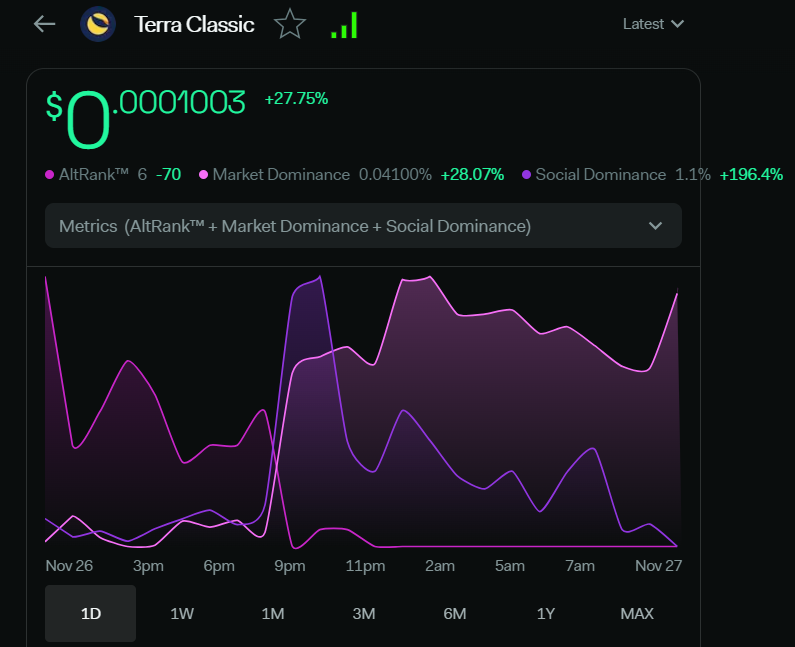This screenshot has height=647, width=795.
Task: Select the 3M time range tab
Action: pos(364,614)
